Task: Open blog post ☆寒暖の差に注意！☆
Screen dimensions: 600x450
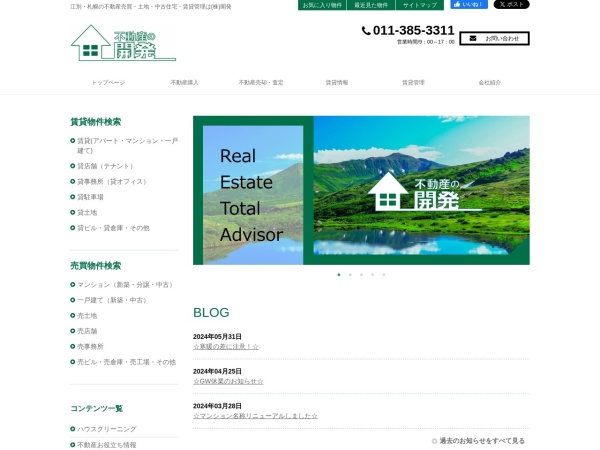Action: pyautogui.click(x=226, y=346)
